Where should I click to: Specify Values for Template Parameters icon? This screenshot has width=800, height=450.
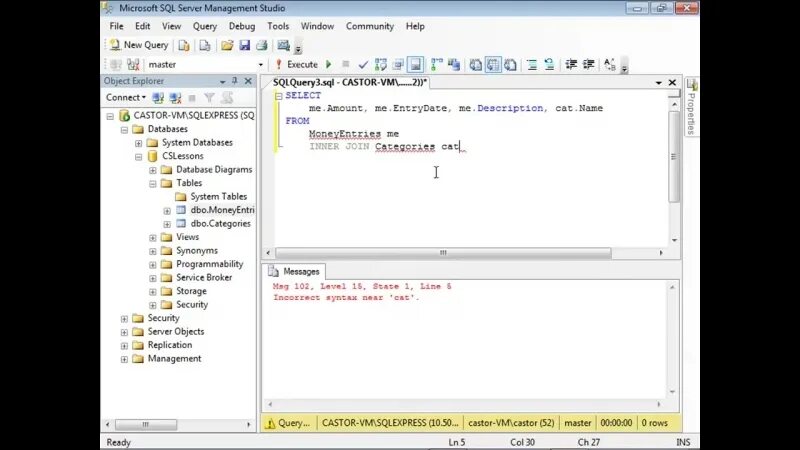(610, 64)
